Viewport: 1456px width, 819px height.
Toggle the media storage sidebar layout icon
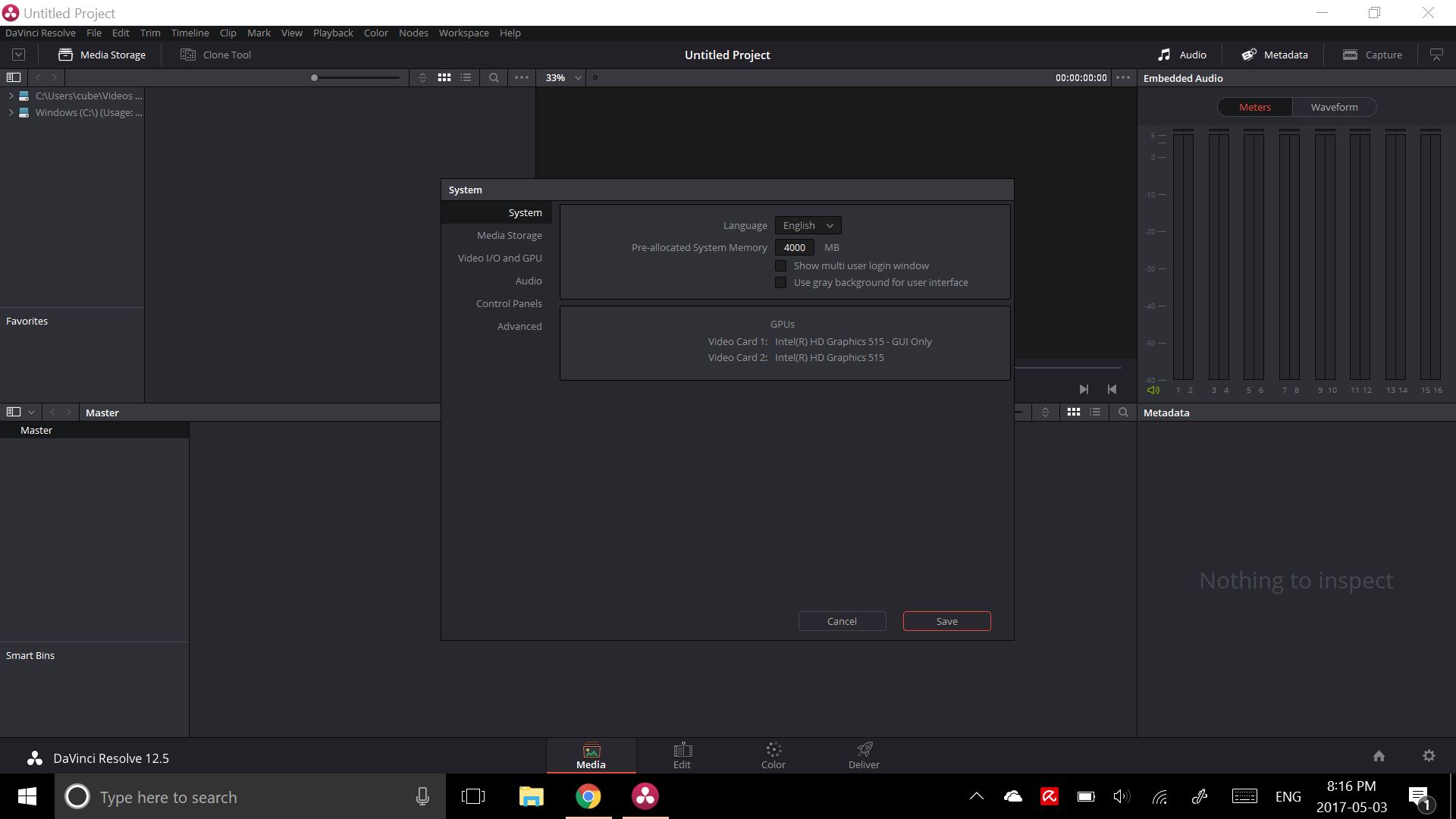point(13,77)
